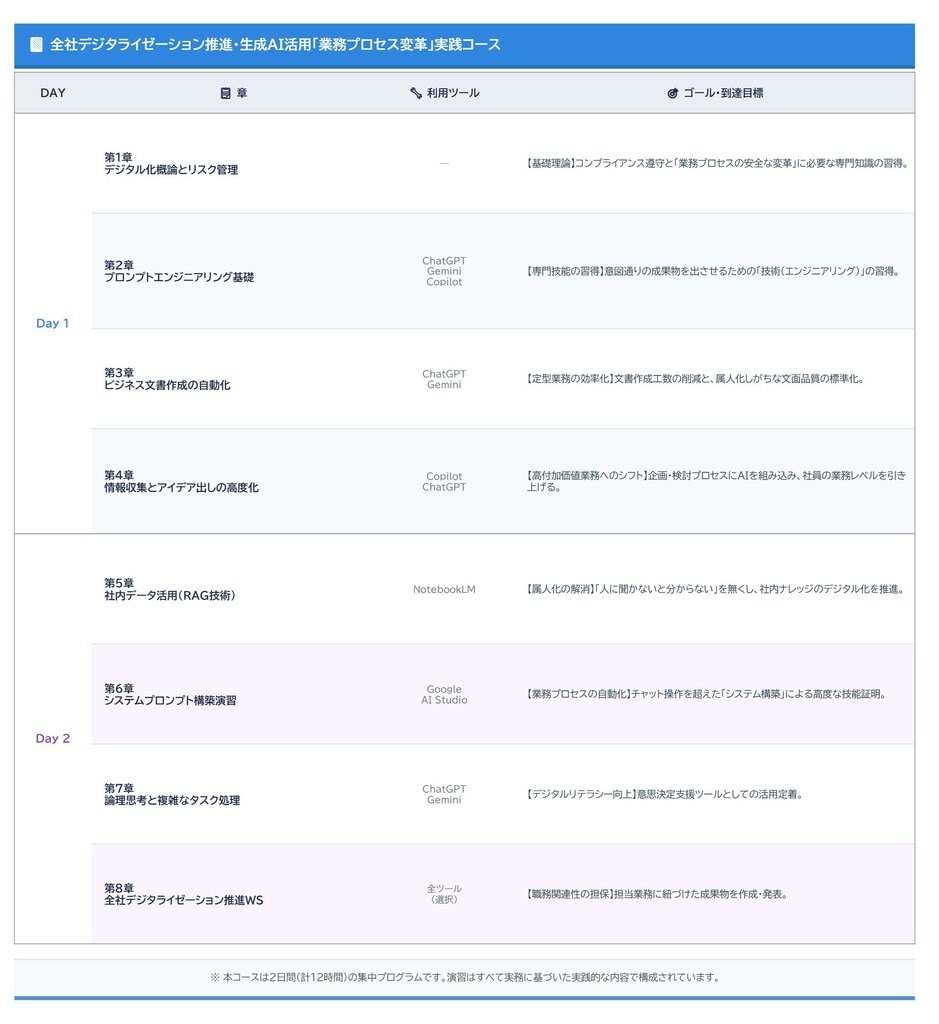
Task: Click the target icon beside ゴール・到達目標
Action: coord(673,93)
